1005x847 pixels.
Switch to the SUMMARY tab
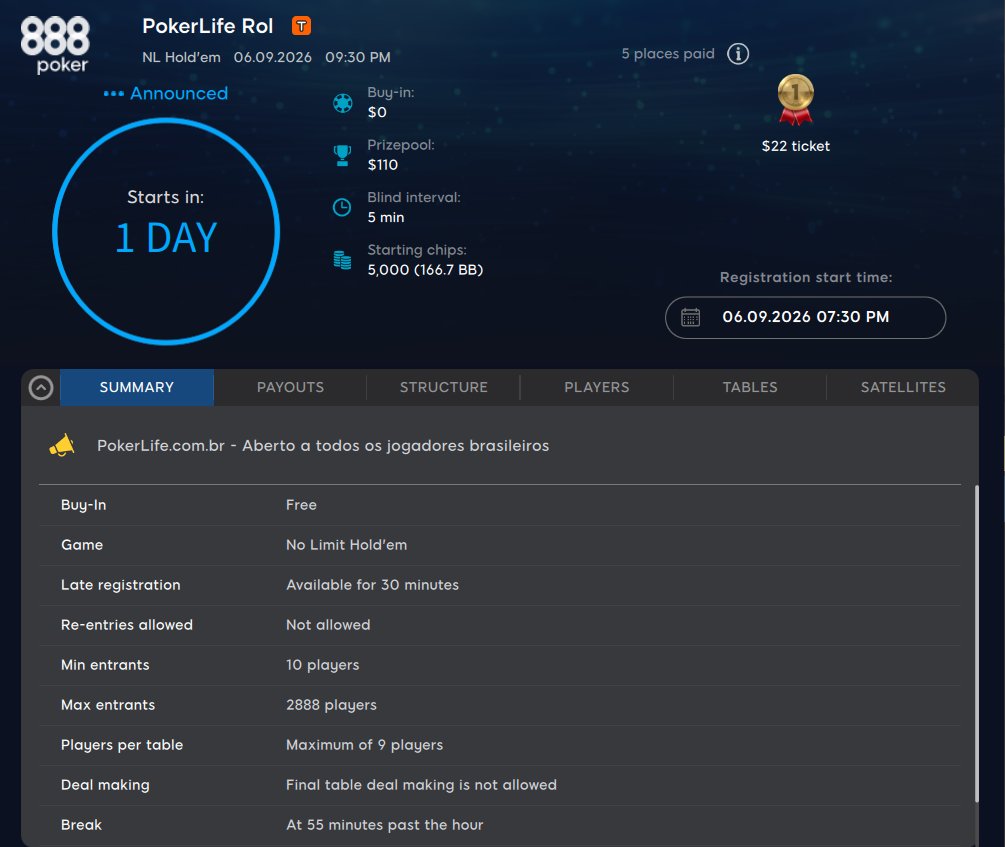(137, 387)
